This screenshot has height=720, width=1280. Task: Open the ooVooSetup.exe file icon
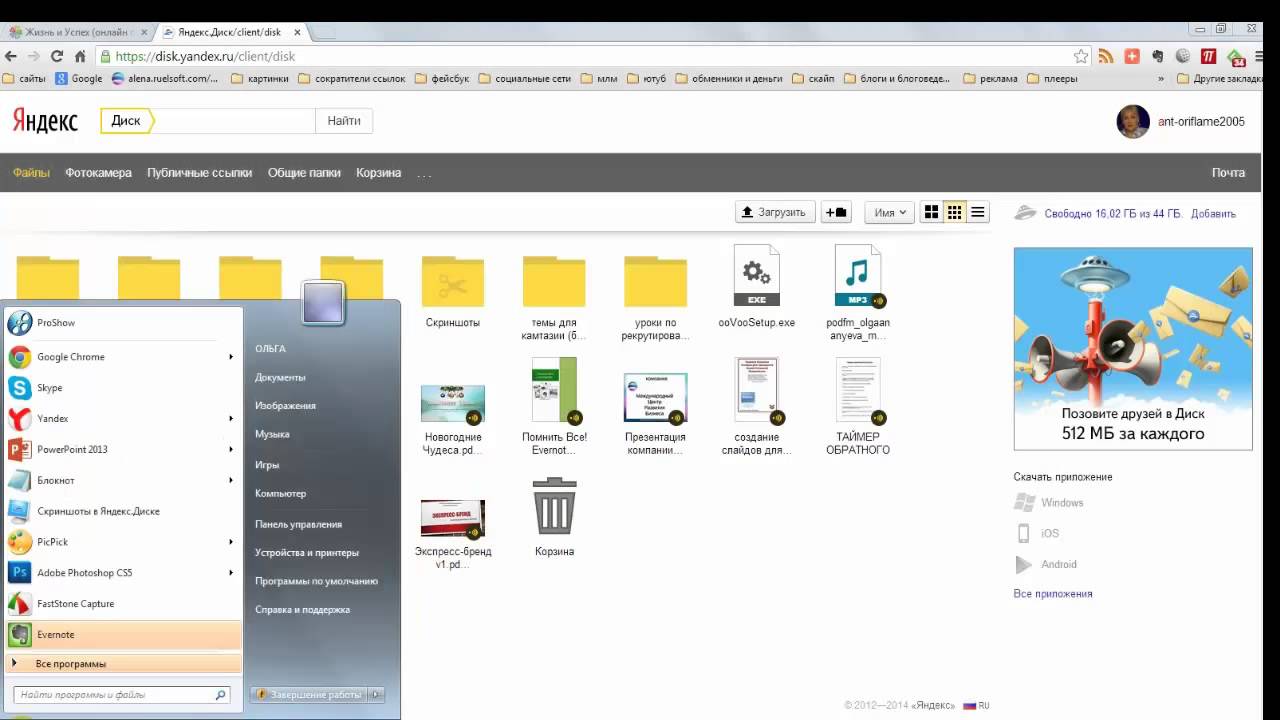(x=756, y=276)
